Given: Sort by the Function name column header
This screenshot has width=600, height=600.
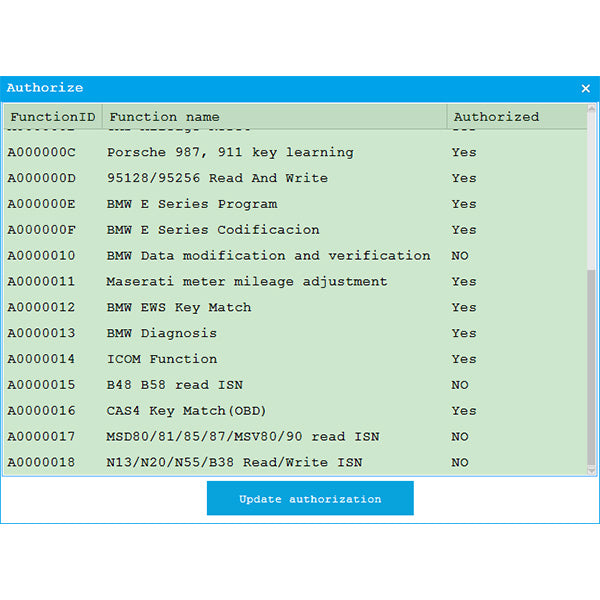Looking at the screenshot, I should (274, 117).
